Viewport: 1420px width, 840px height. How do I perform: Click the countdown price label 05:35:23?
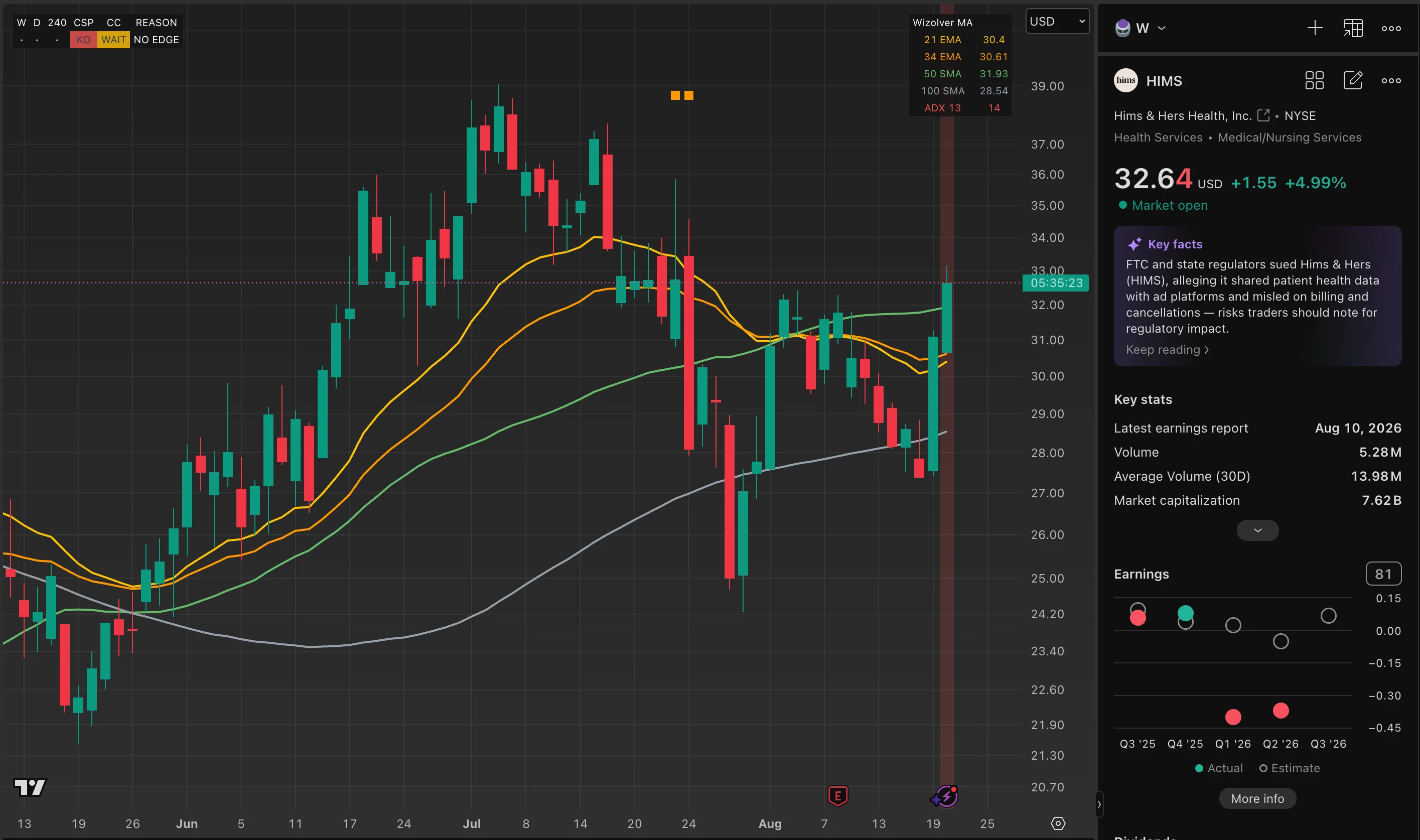coord(1056,283)
